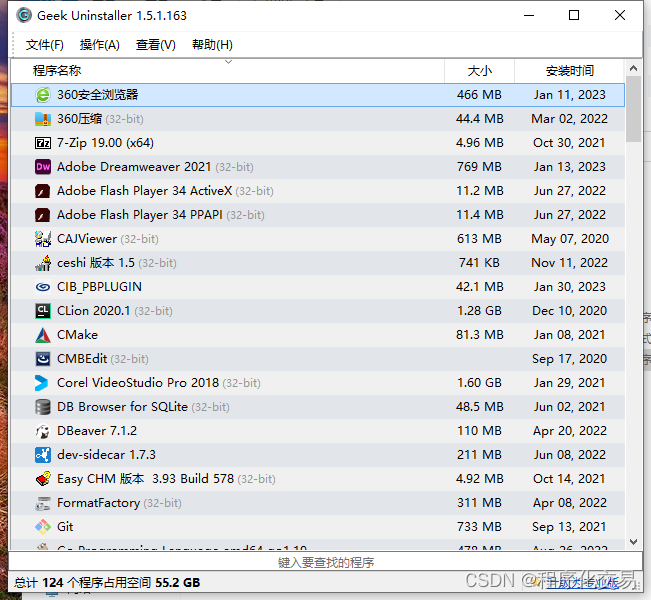The width and height of the screenshot is (651, 600).
Task: Close the Geek Uninstaller window
Action: pos(620,16)
